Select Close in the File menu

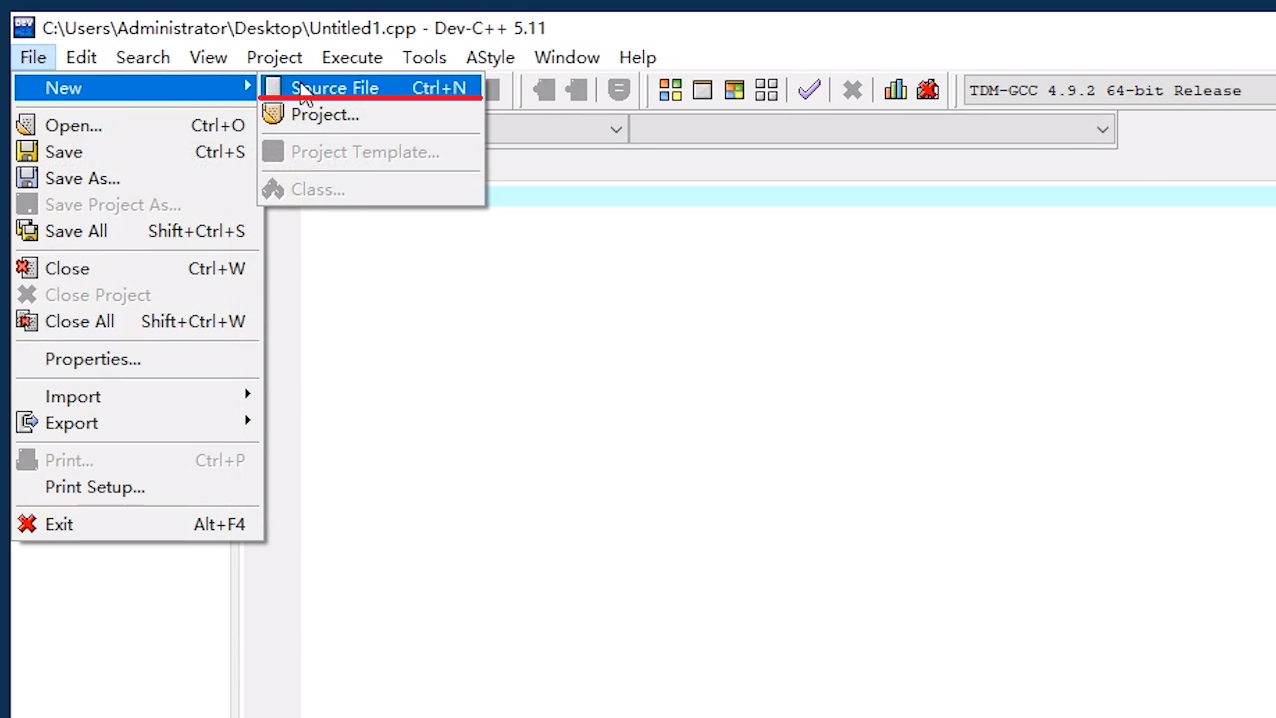(137, 268)
